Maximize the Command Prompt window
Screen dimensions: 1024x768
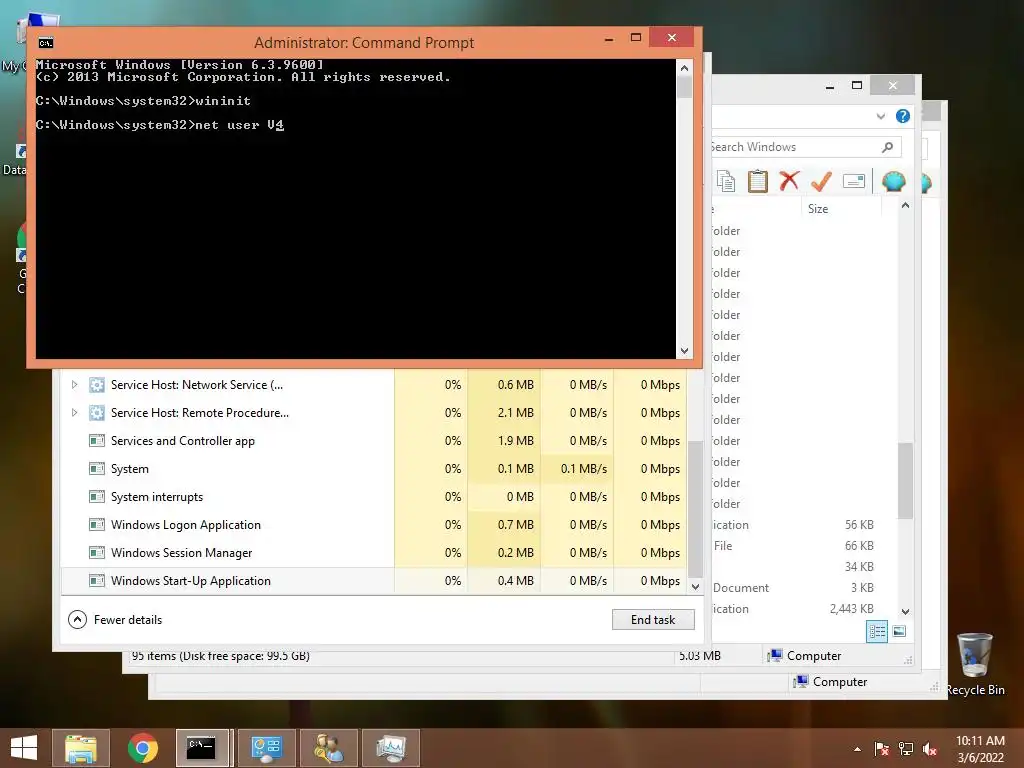tap(635, 38)
